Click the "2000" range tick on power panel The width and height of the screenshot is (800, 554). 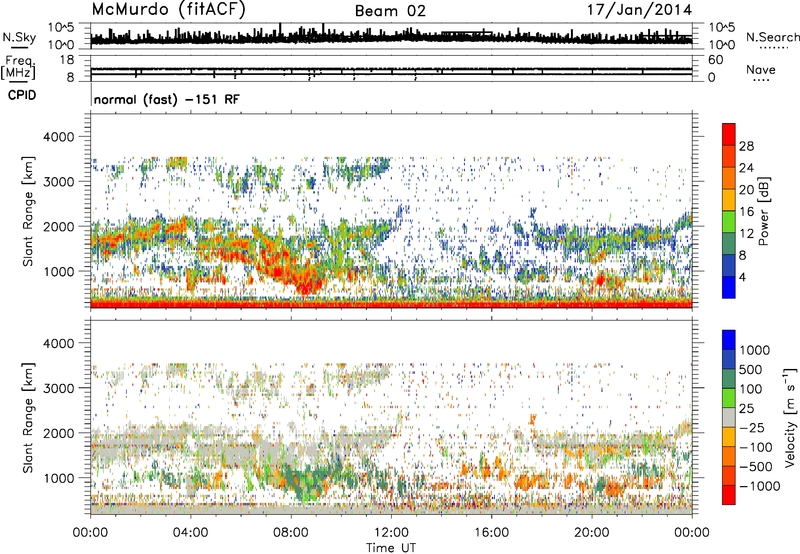pos(60,226)
